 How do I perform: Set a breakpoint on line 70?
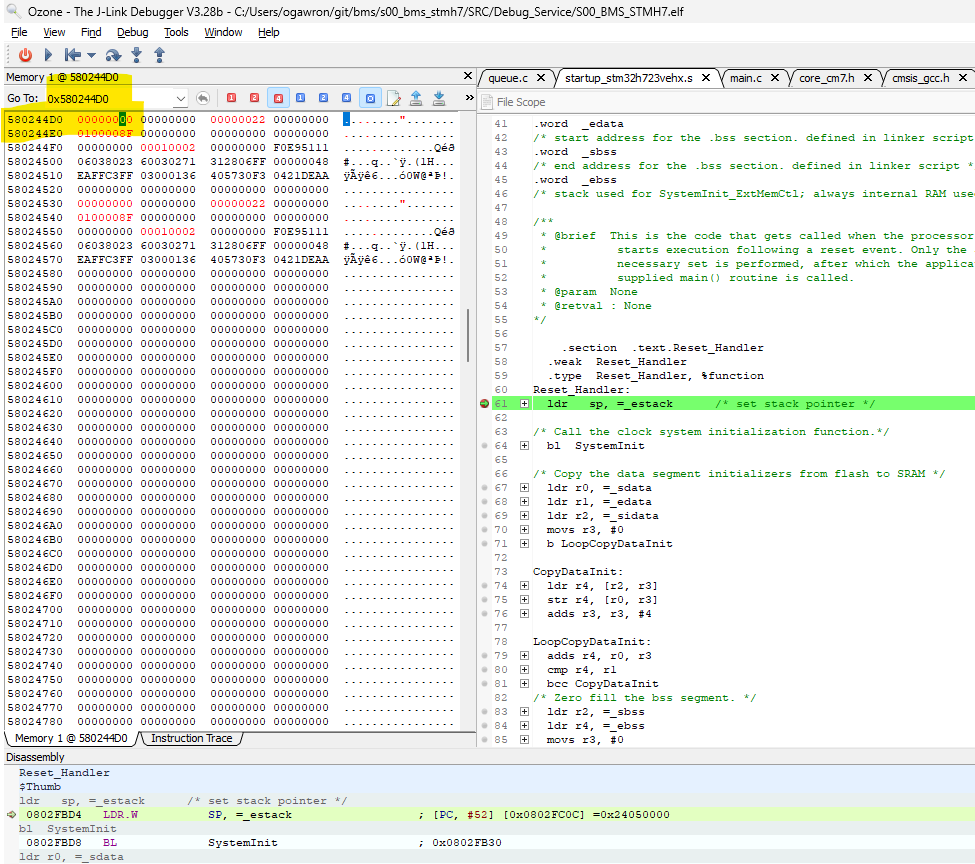click(484, 530)
